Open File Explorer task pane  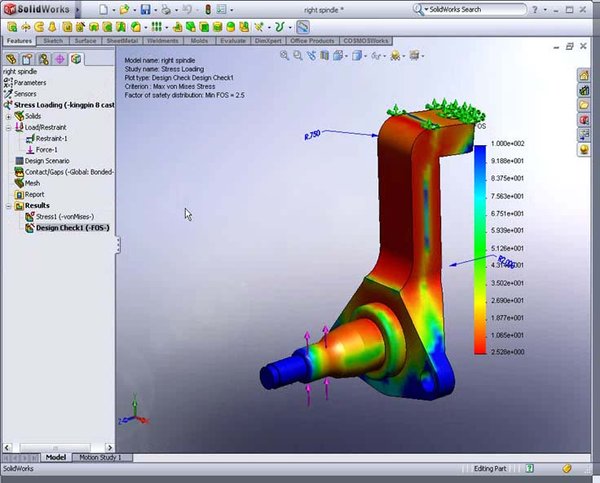pos(584,104)
